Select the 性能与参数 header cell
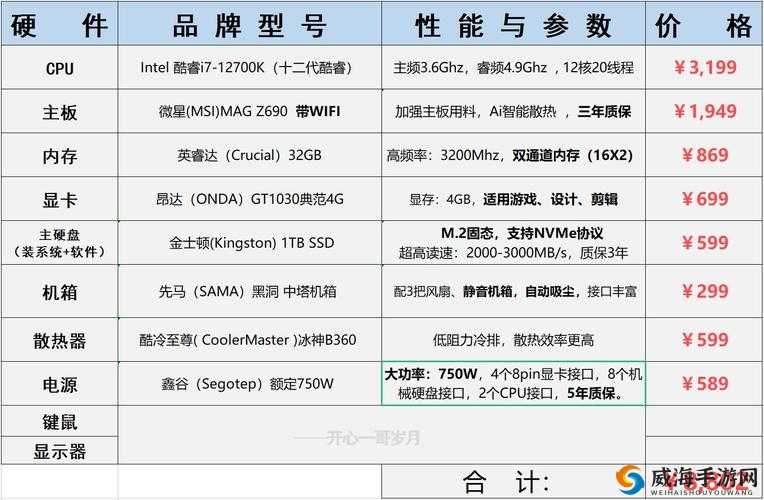 (514, 24)
